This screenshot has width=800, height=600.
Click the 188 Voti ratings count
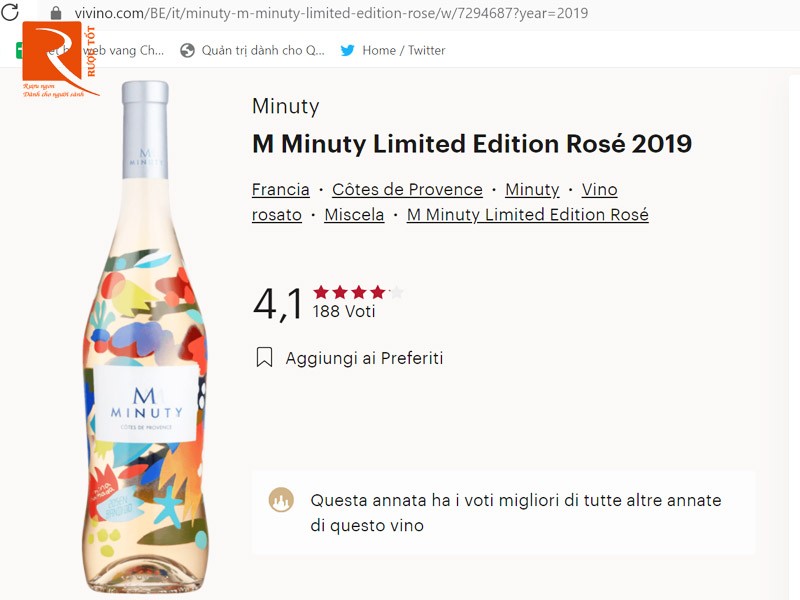coord(344,312)
